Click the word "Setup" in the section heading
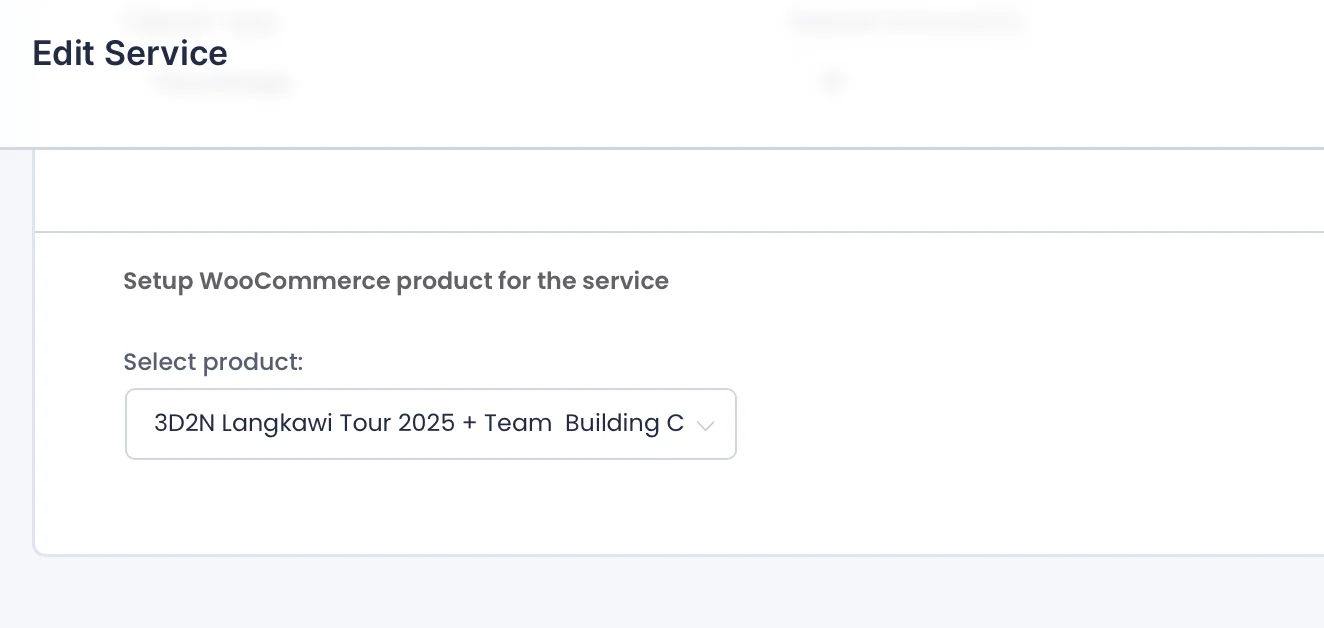This screenshot has height=628, width=1324. (x=157, y=281)
